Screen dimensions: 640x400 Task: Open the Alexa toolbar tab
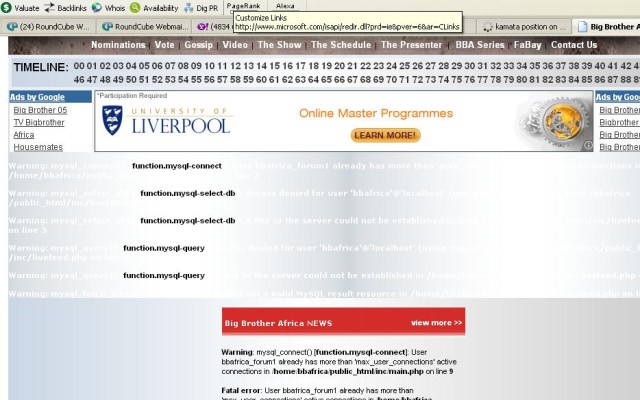pyautogui.click(x=285, y=6)
